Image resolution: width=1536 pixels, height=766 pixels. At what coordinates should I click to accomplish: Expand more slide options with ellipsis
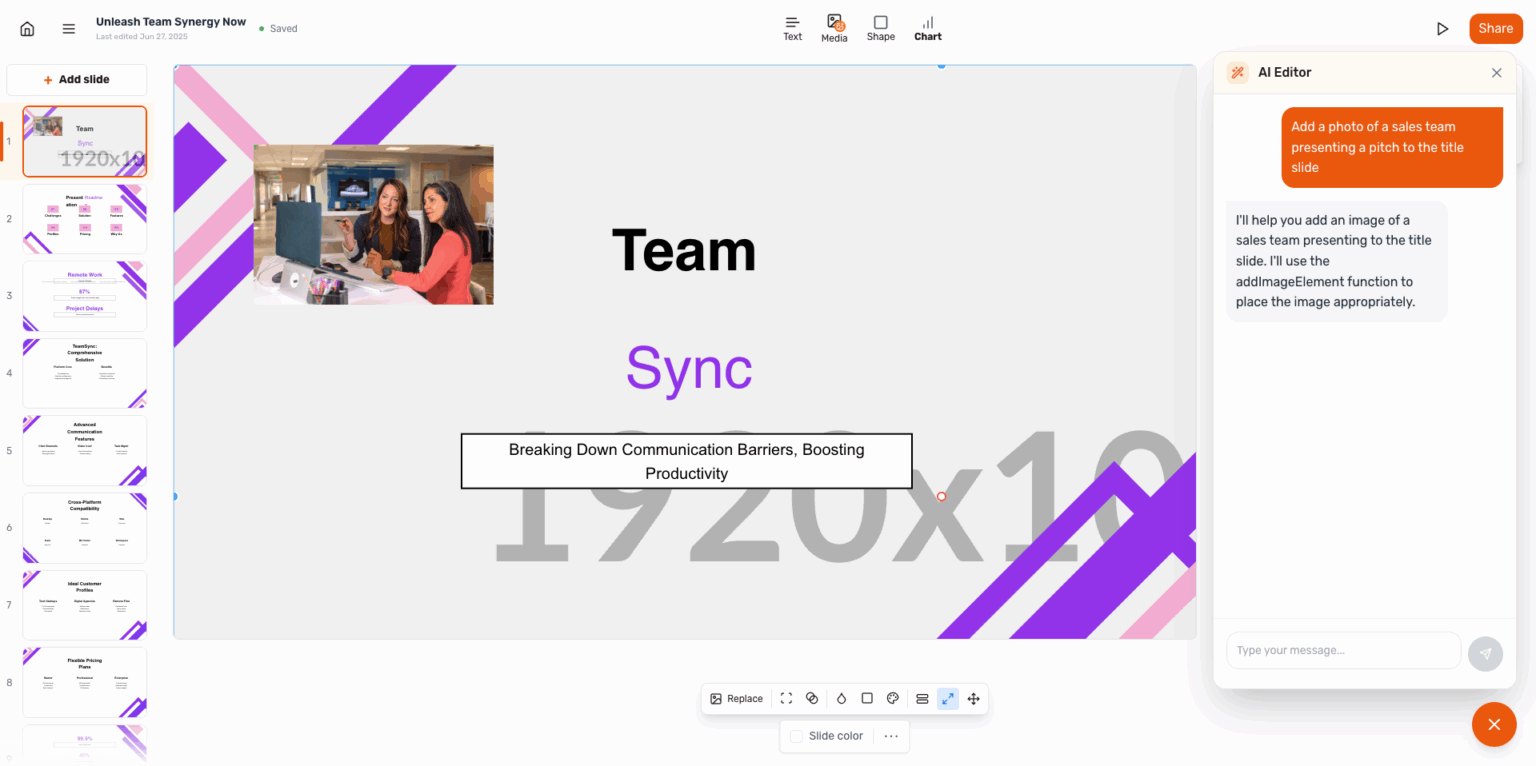(889, 735)
